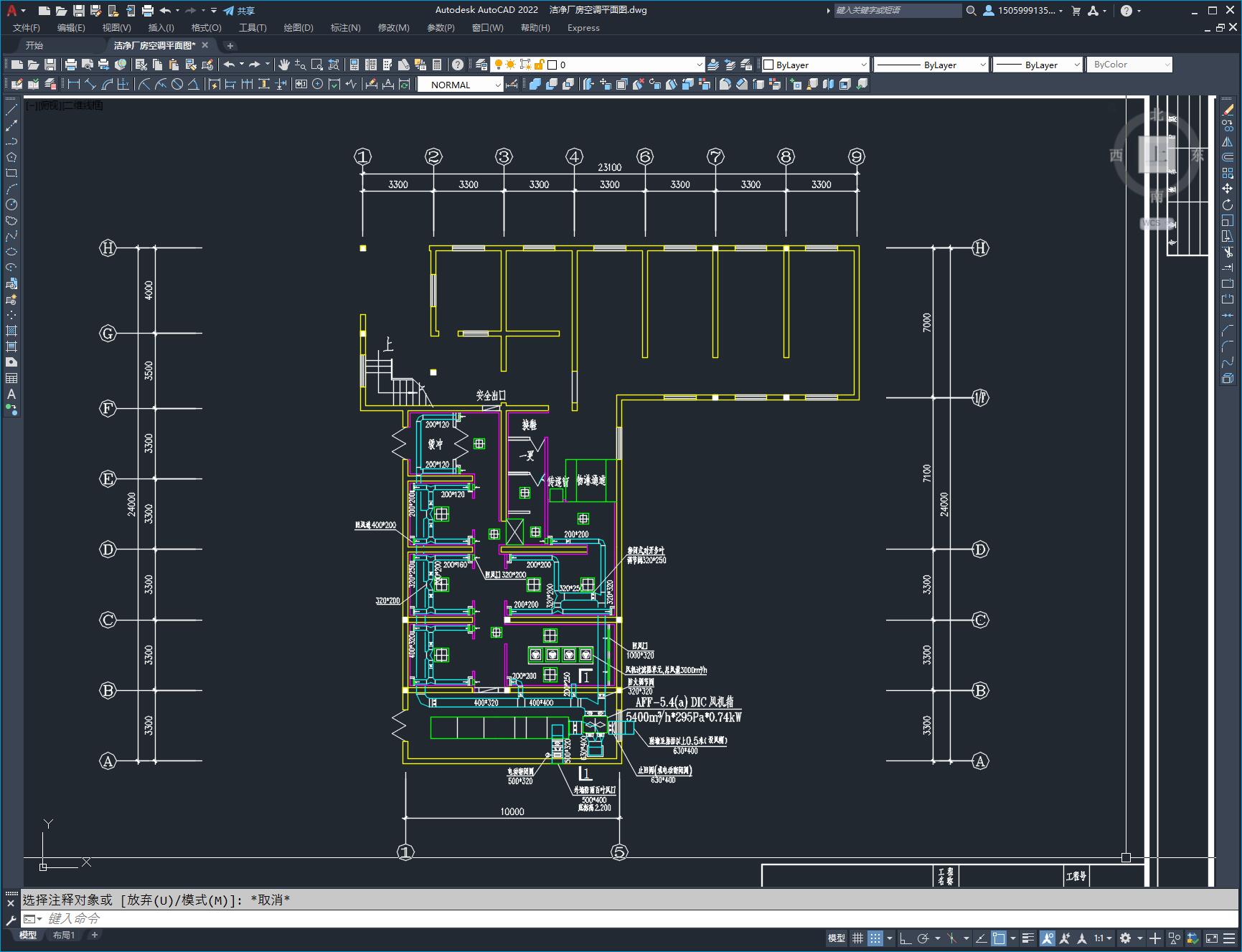Open the first ByLayer linetype dropdown
1242x952 pixels.
[931, 65]
